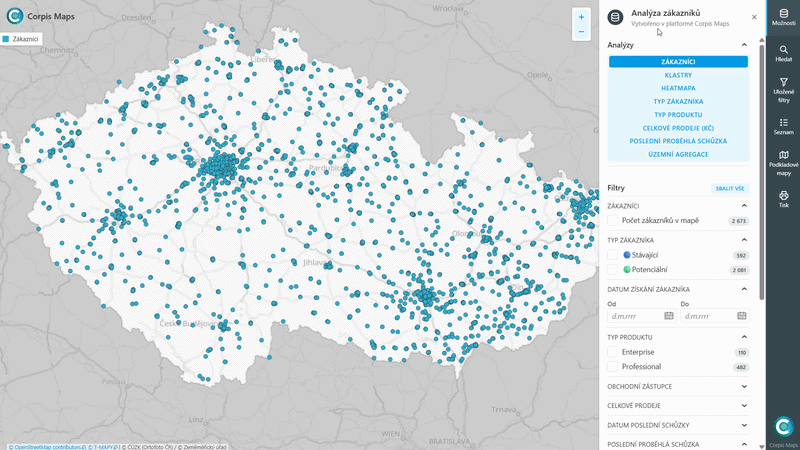The width and height of the screenshot is (800, 450).
Task: Click the Od date input field
Action: pyautogui.click(x=641, y=316)
